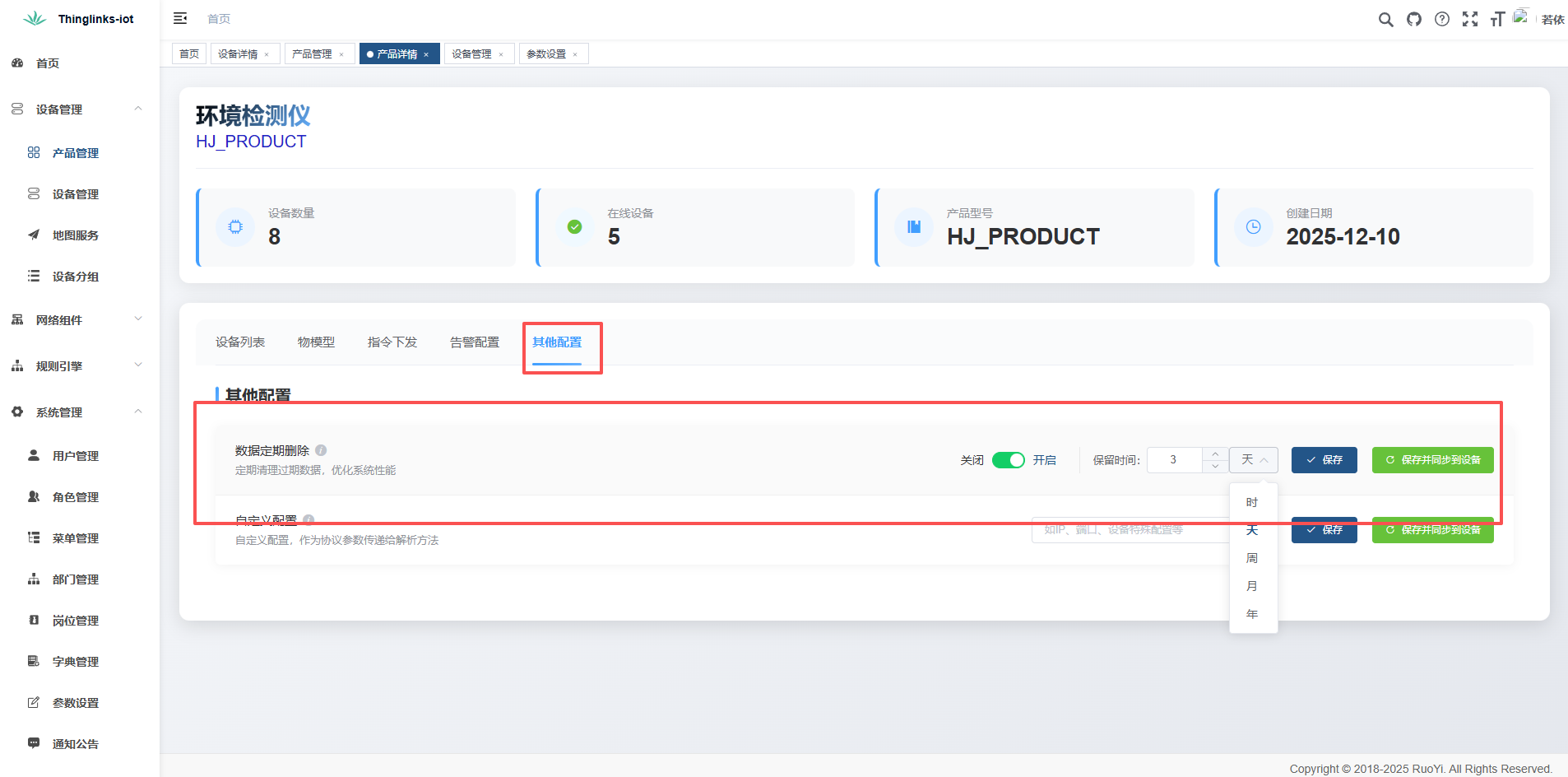
Task: Open the GitHub source link icon
Action: click(1413, 20)
